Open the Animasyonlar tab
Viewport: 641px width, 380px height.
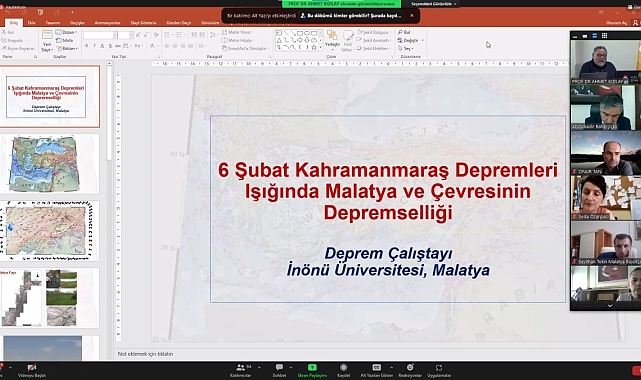point(108,23)
